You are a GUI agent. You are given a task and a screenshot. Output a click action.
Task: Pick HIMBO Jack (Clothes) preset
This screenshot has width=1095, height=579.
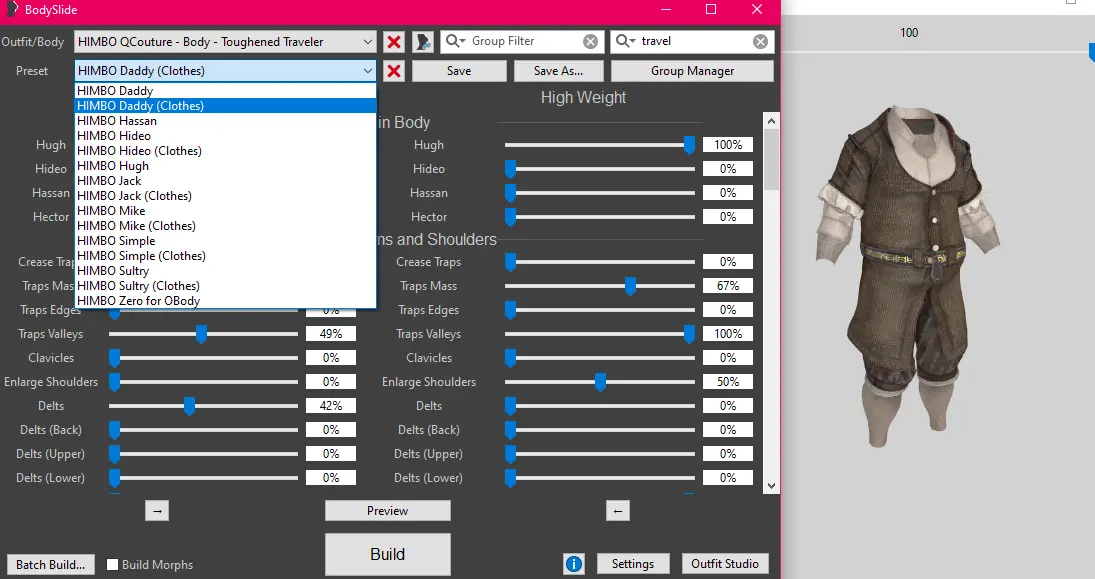[226, 196]
